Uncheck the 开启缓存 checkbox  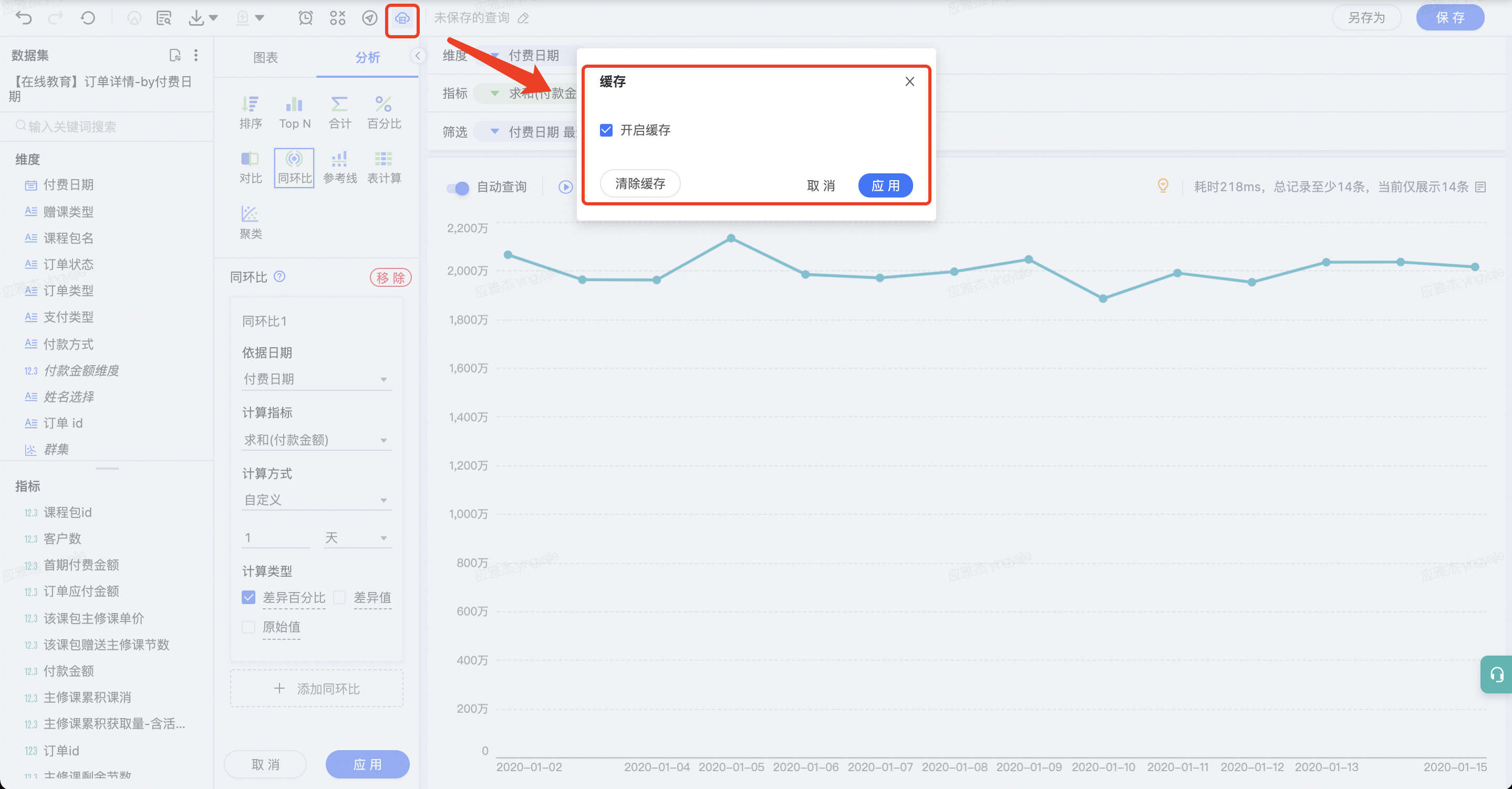pyautogui.click(x=606, y=130)
